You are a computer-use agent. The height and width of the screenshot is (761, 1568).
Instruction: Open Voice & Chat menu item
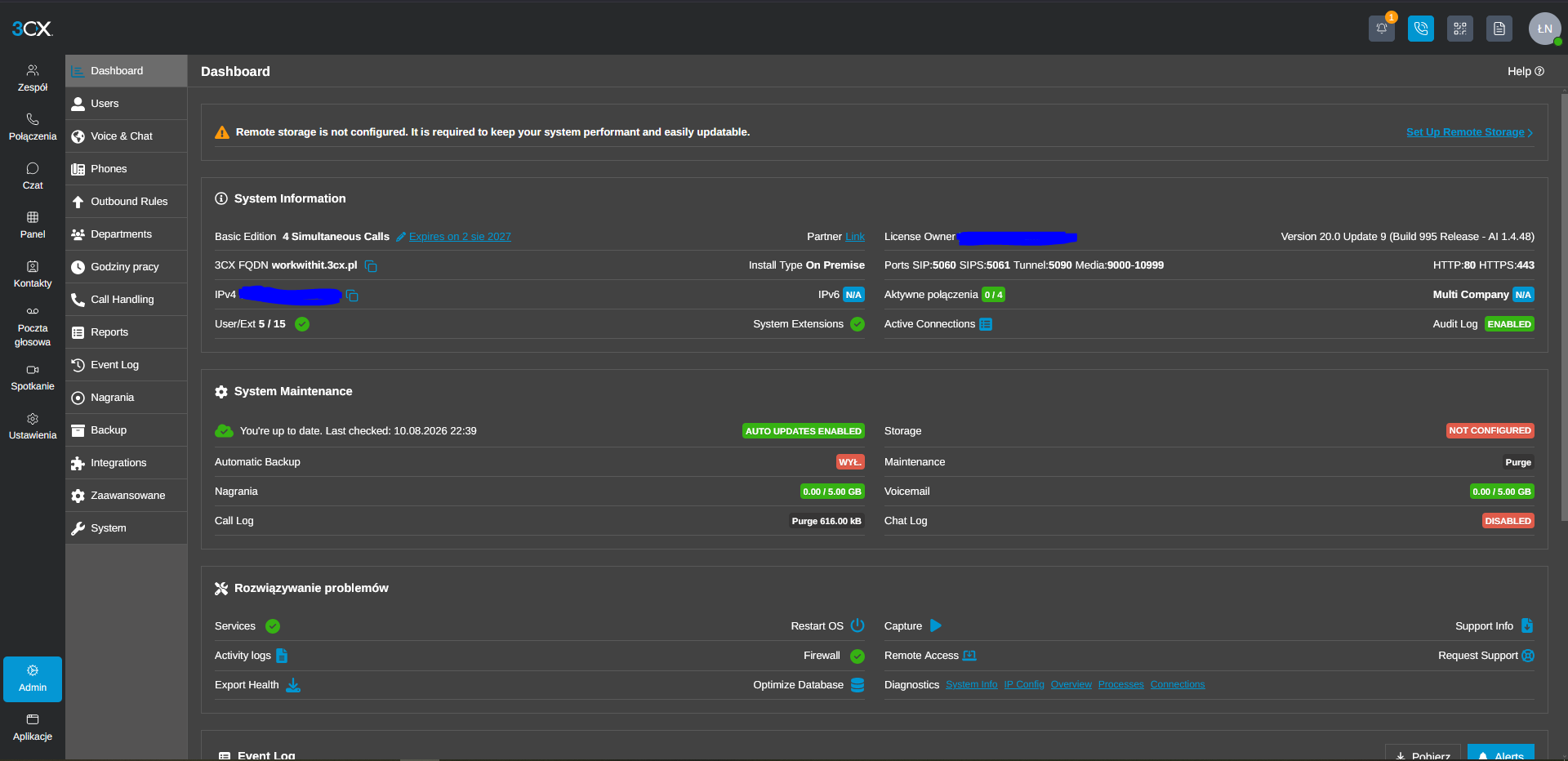coord(127,136)
